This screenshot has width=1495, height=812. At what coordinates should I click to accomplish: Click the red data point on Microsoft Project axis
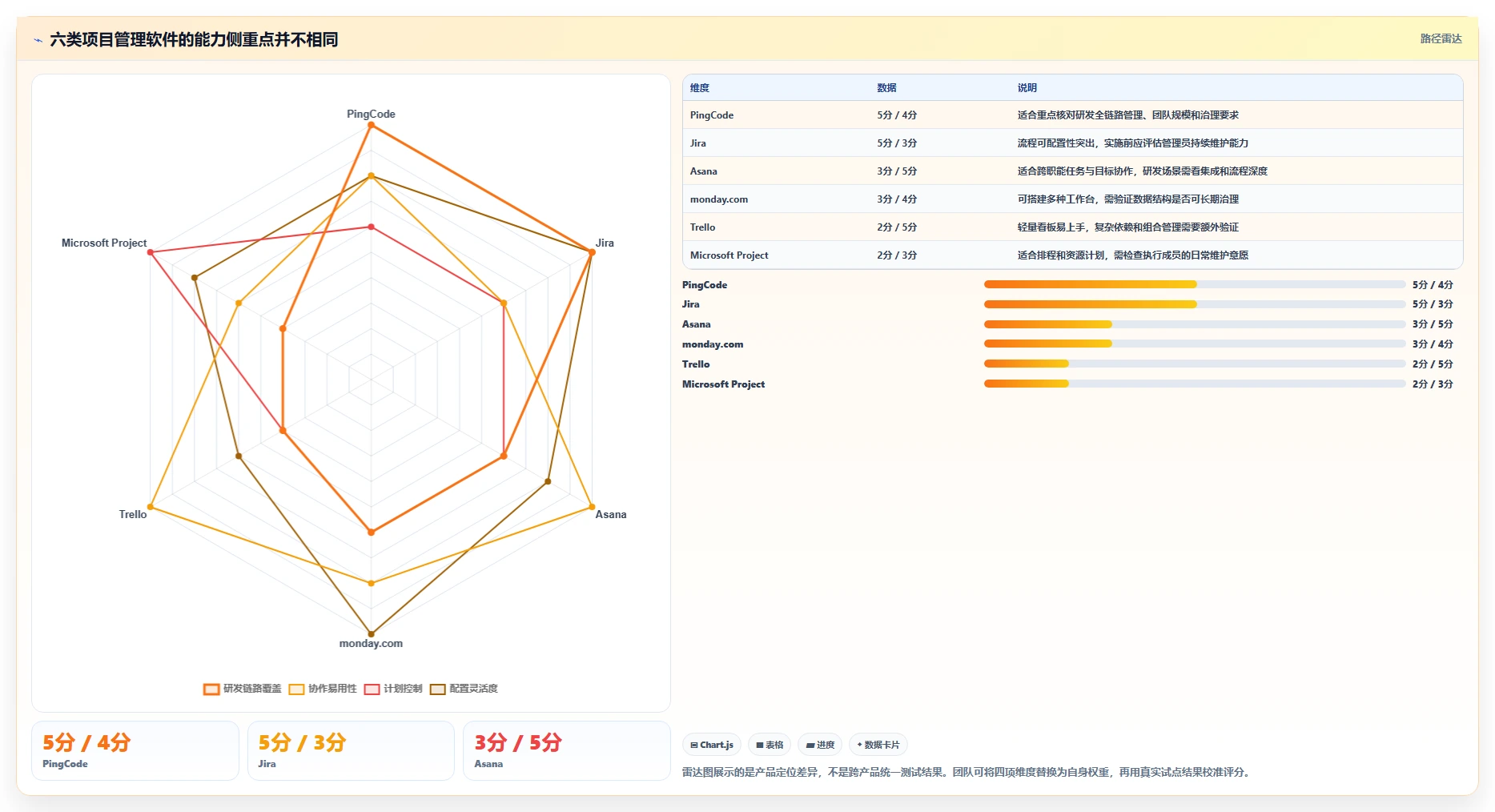(150, 252)
